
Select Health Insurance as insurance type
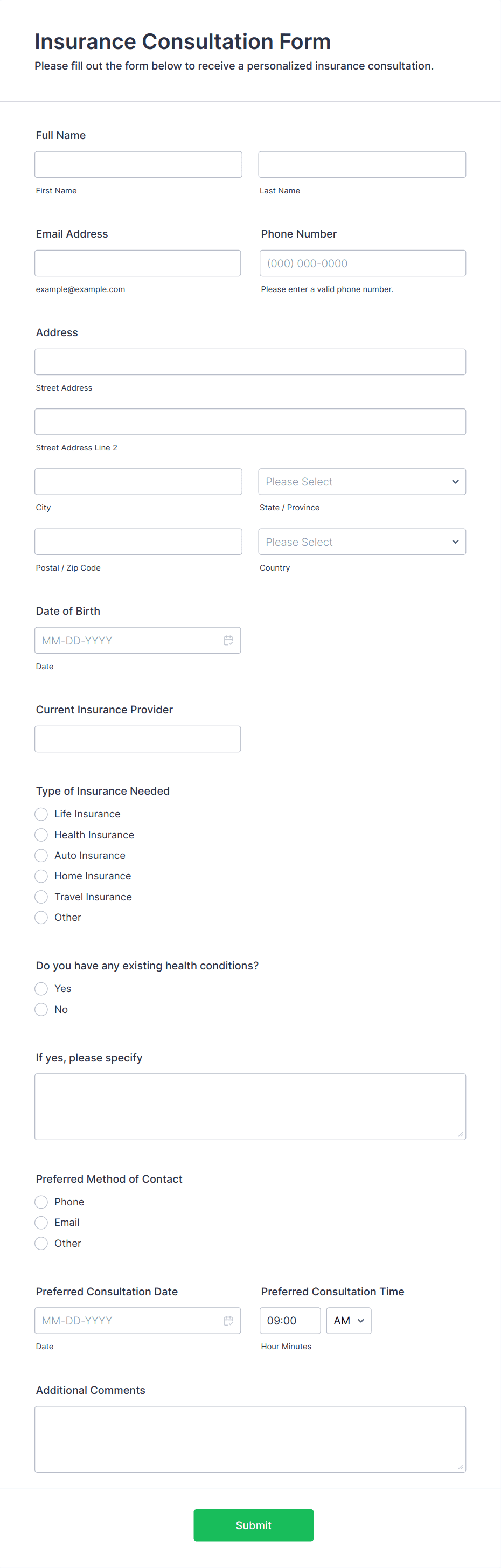[x=41, y=835]
